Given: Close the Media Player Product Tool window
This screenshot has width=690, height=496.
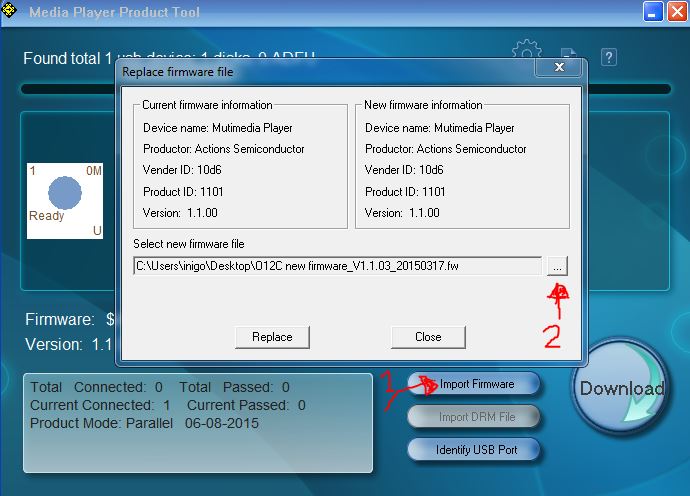Looking at the screenshot, I should [x=676, y=12].
